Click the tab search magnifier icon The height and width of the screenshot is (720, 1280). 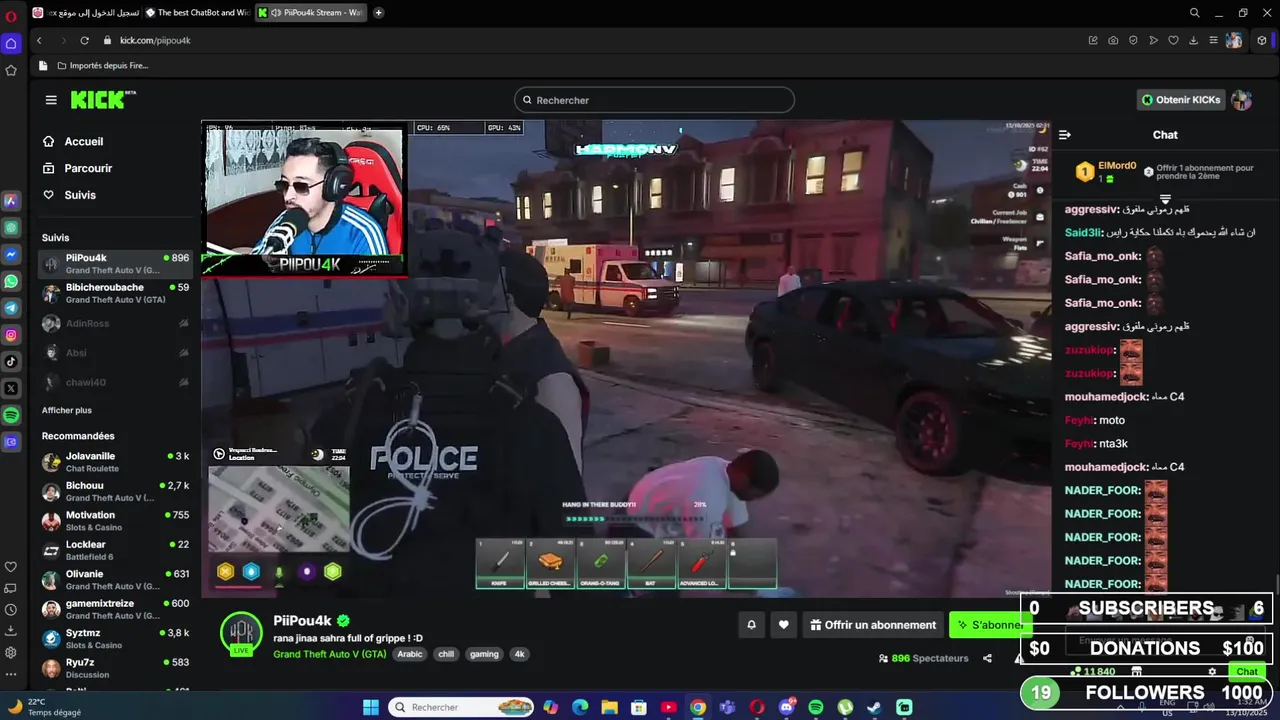coord(1194,13)
